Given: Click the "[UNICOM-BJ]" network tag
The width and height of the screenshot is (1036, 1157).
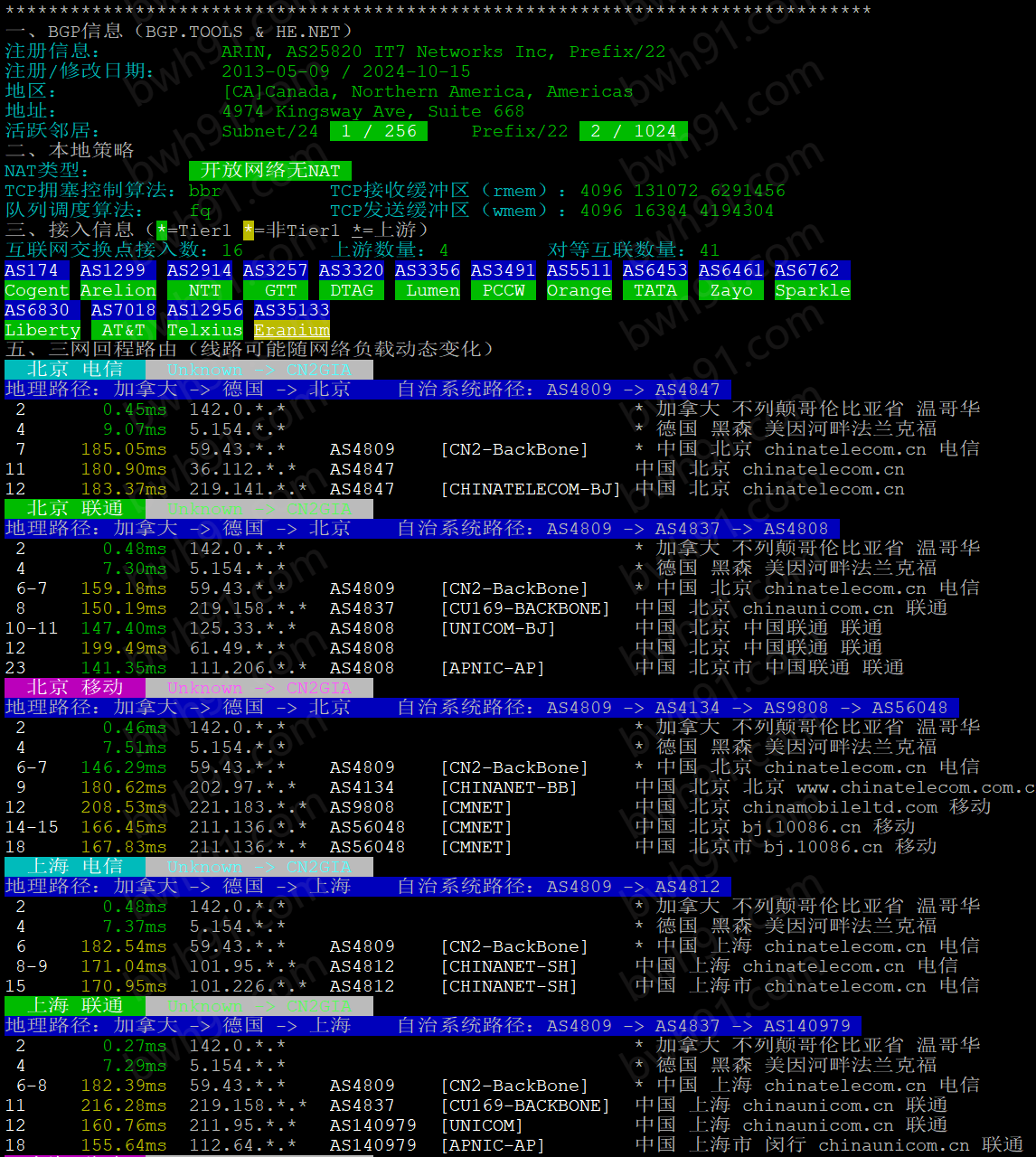Looking at the screenshot, I should 498,628.
